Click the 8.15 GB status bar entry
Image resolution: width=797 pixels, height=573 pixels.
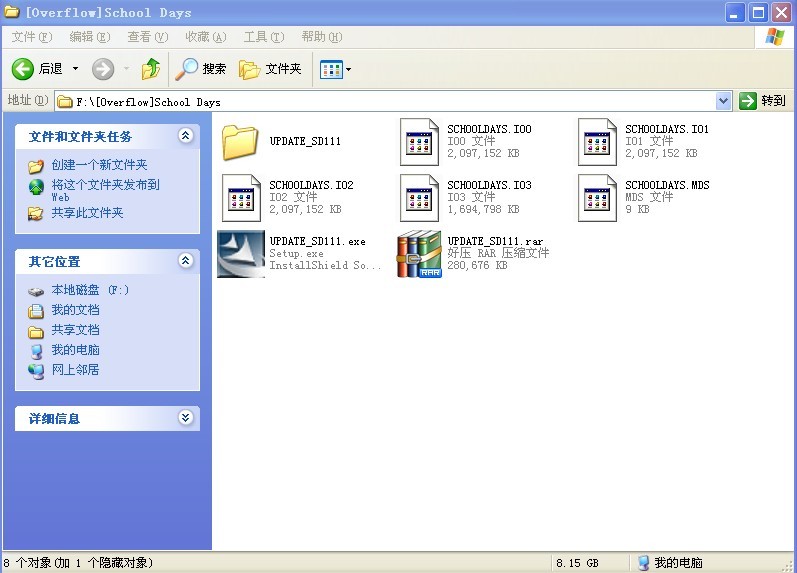pos(577,563)
